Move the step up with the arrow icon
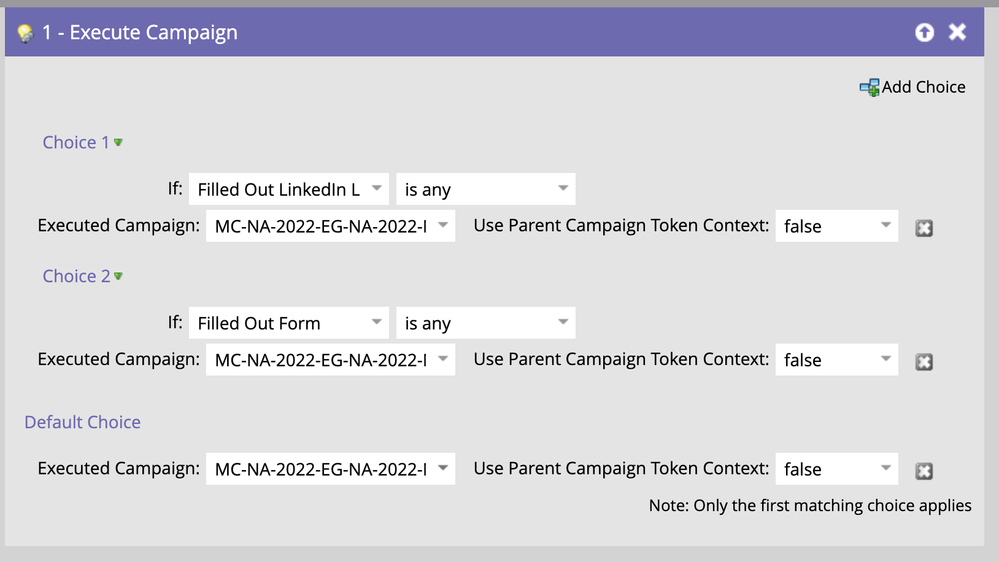 [924, 32]
